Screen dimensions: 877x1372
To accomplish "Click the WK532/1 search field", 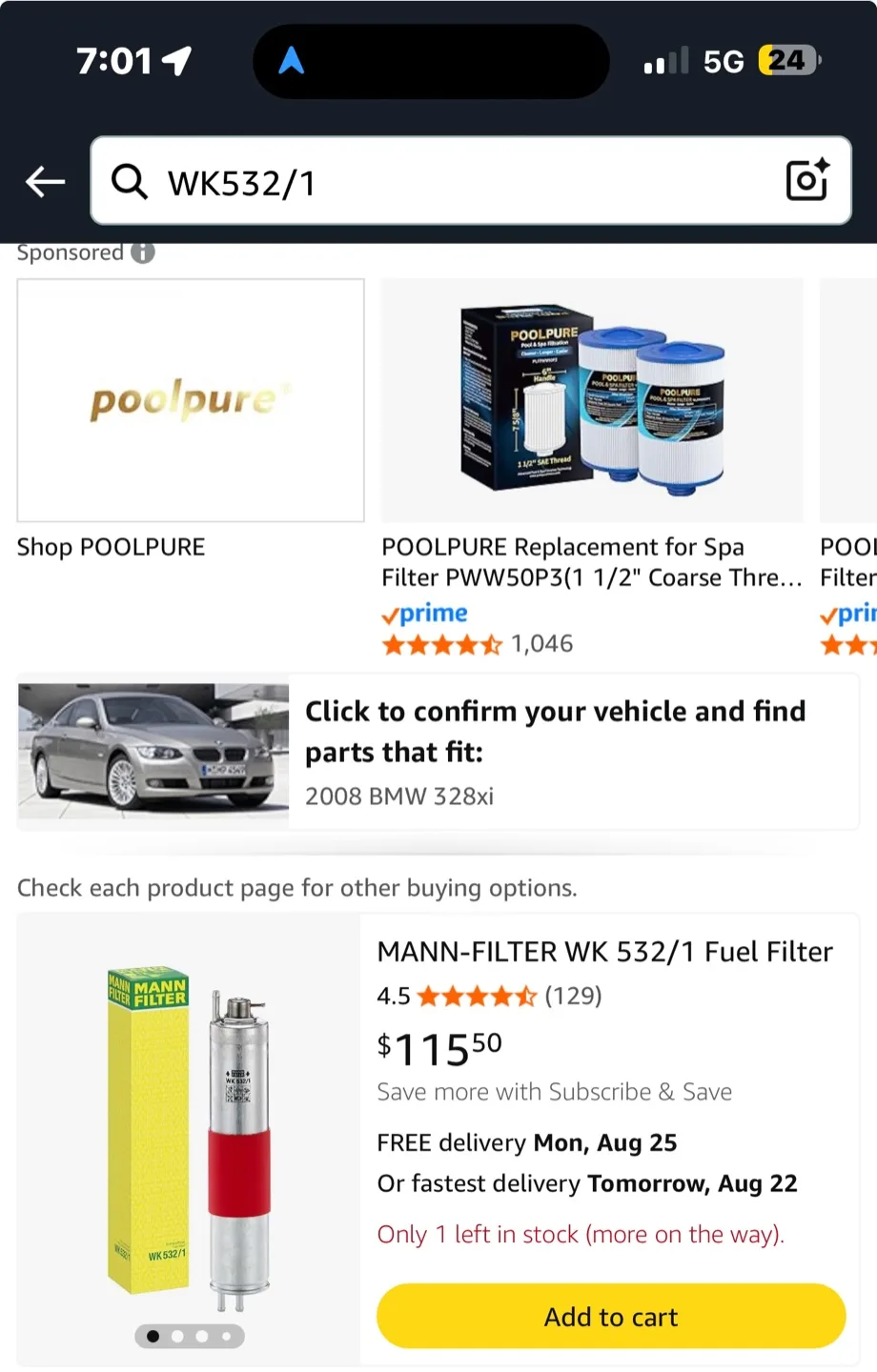I will coord(458,181).
